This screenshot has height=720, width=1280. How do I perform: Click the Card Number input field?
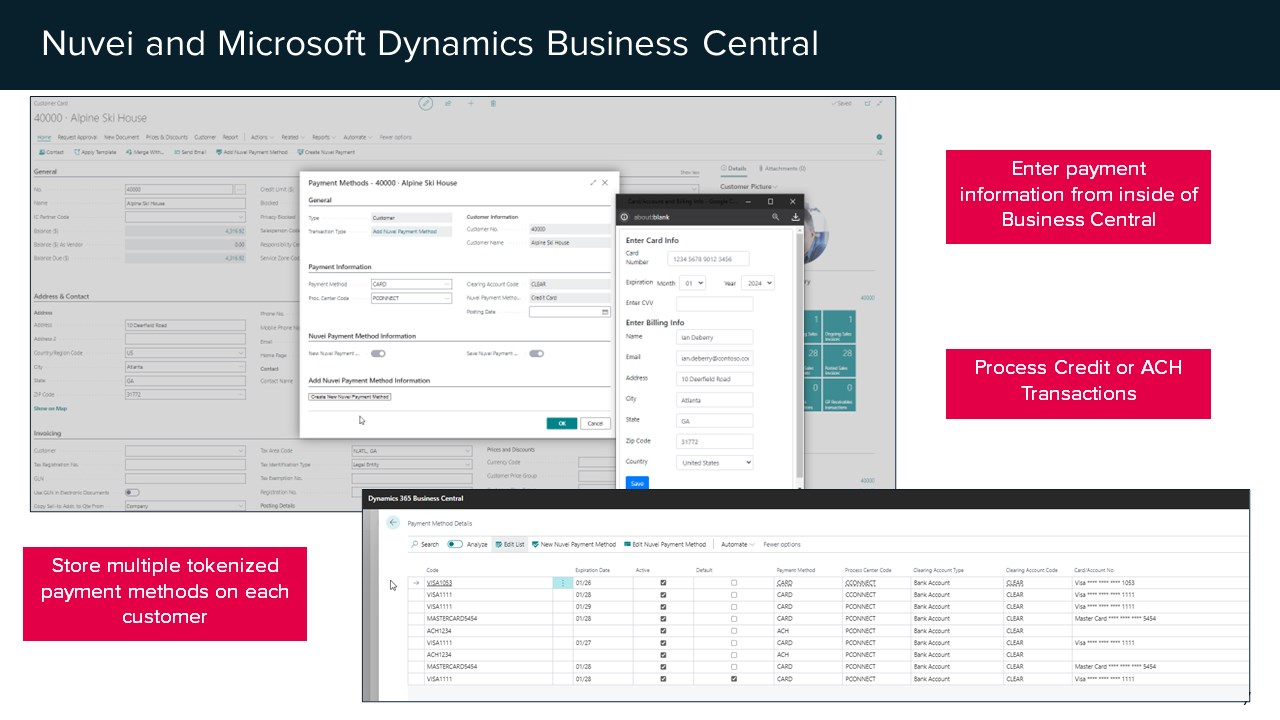click(x=708, y=259)
